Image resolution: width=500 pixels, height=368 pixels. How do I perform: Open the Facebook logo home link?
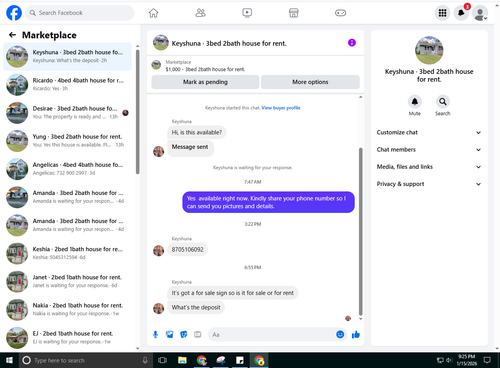tap(14, 13)
